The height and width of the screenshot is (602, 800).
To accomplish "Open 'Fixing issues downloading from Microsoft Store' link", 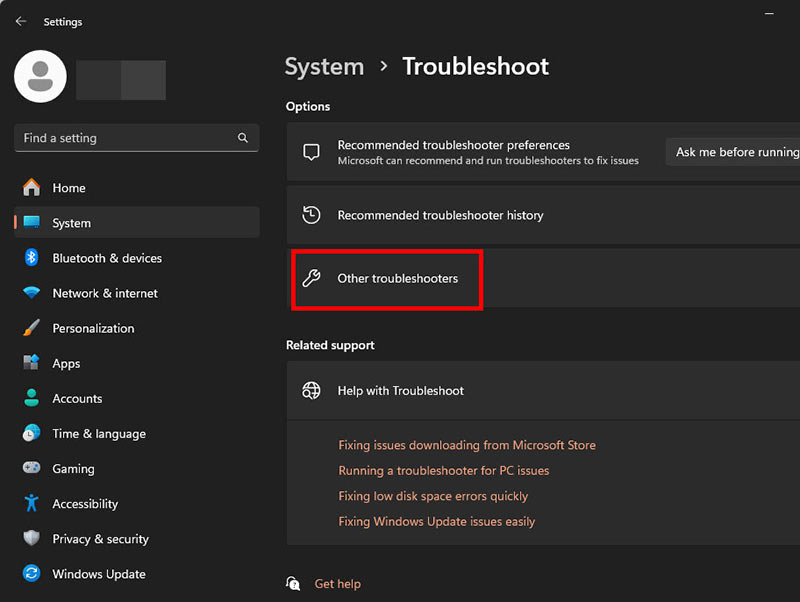I will pyautogui.click(x=467, y=445).
